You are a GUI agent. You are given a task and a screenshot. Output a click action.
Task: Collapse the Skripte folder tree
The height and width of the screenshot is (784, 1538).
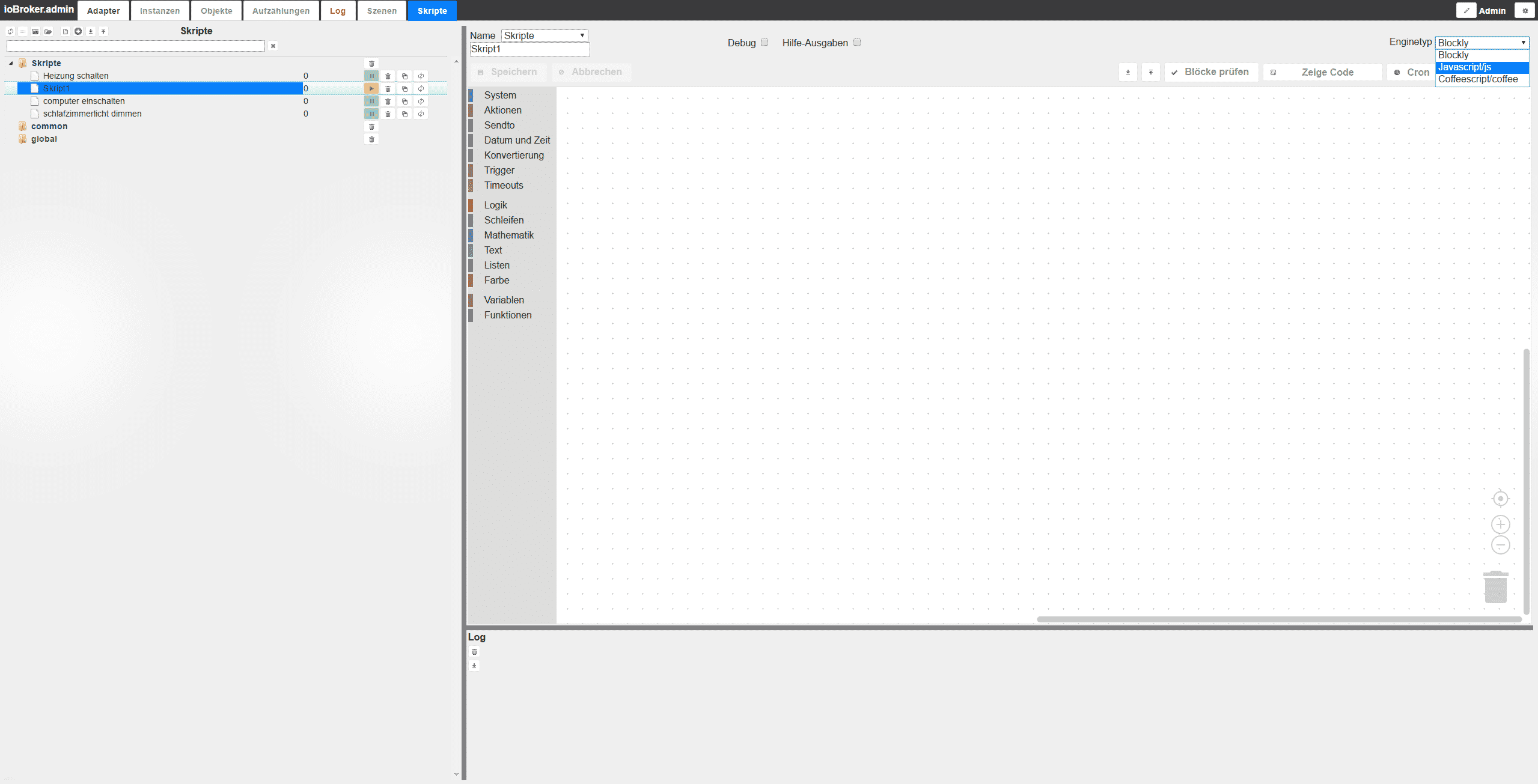click(11, 63)
